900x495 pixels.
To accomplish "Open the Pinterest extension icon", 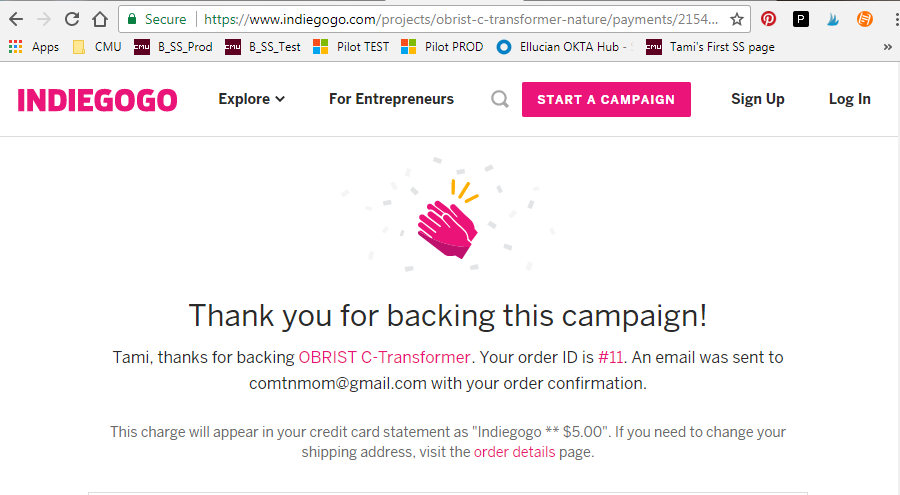I will pos(769,20).
